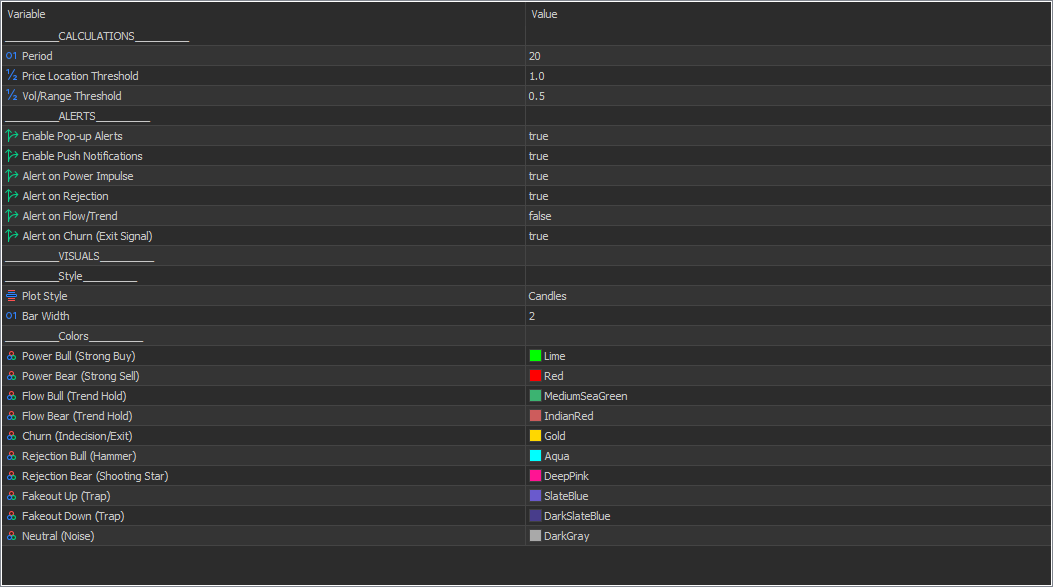Click the integer icon beside Bar Width

(11, 316)
